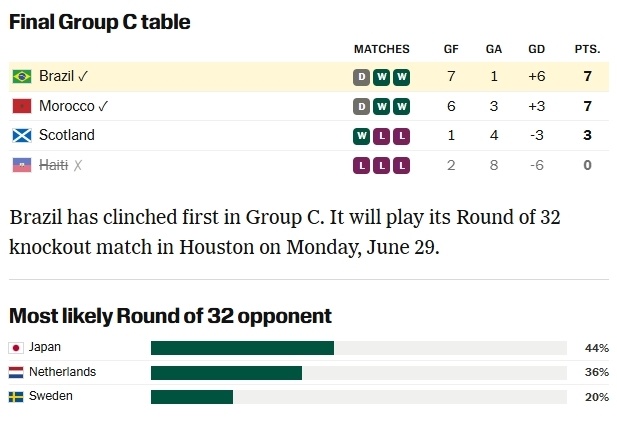The image size is (617, 426).
Task: Click the Scotland flag icon
Action: click(22, 136)
